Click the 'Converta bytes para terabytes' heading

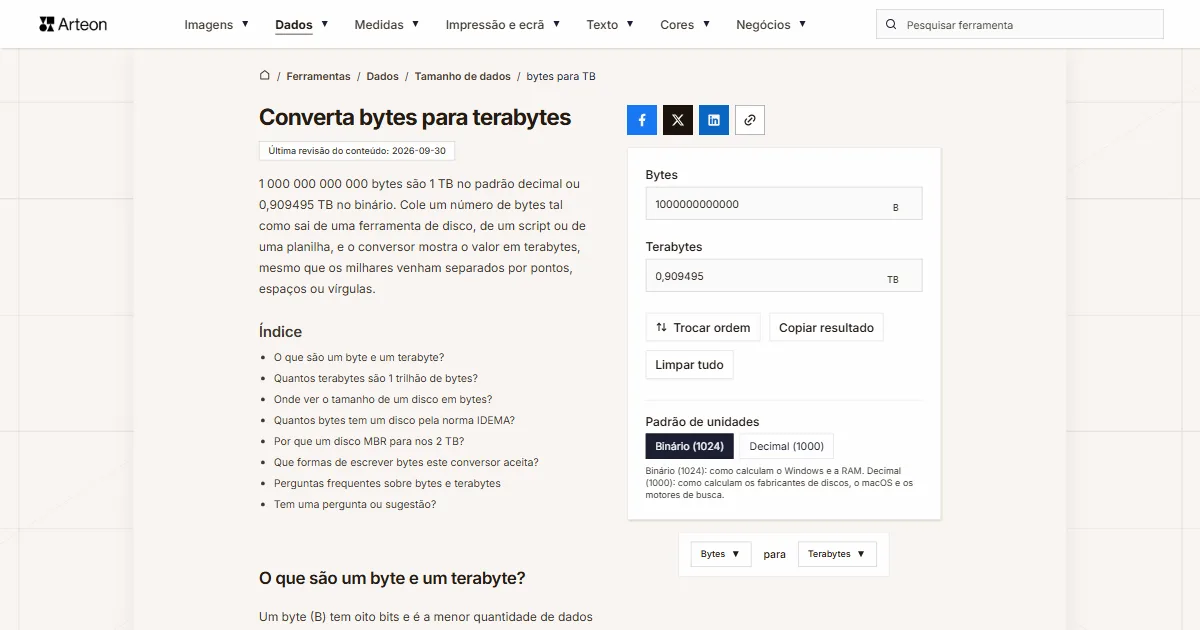click(415, 117)
